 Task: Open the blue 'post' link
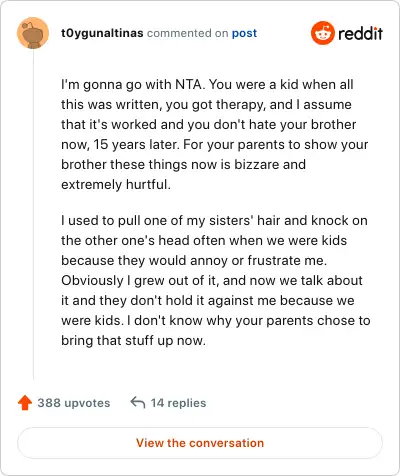[x=244, y=33]
